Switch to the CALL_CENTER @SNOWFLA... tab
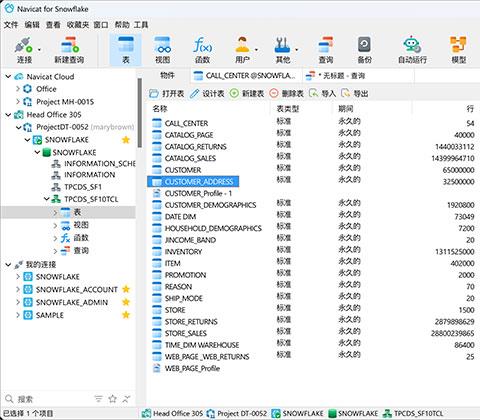 [x=246, y=76]
